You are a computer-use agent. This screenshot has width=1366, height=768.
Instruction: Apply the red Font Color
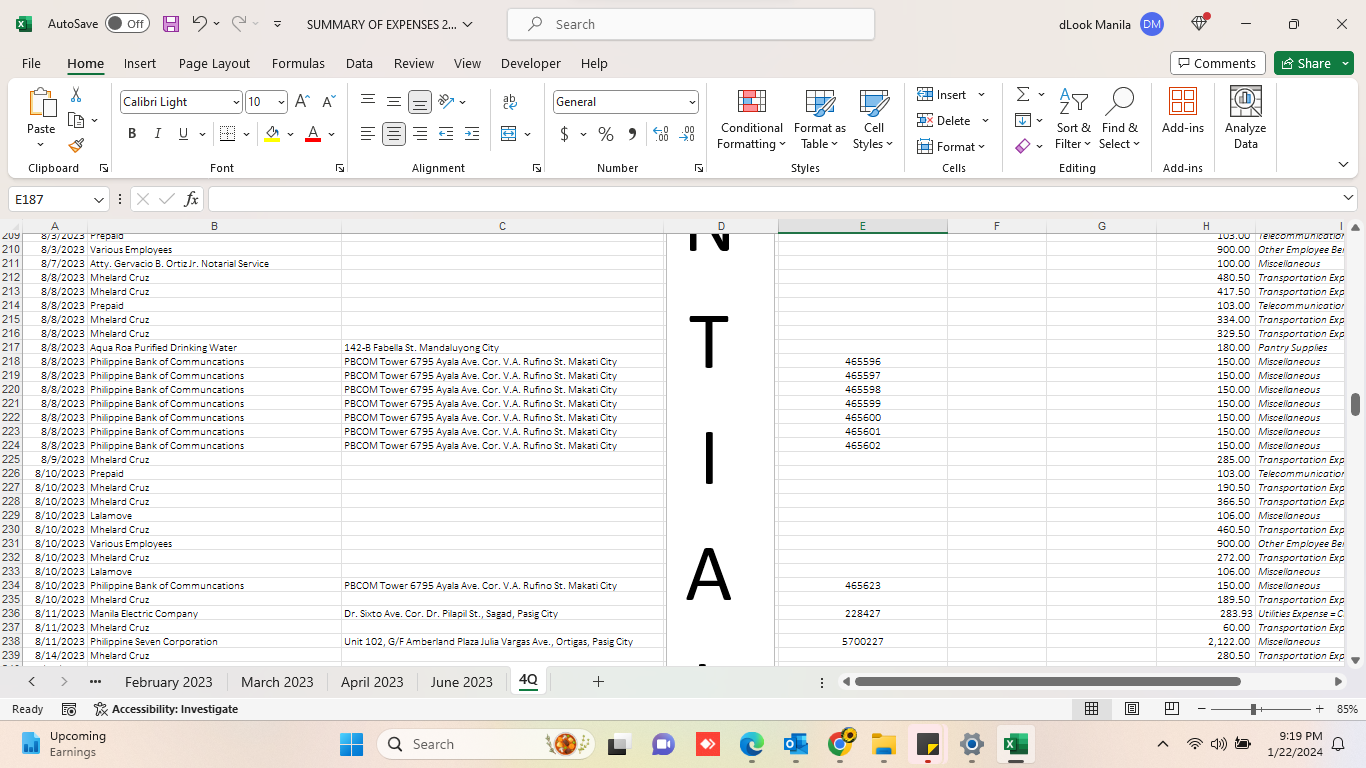click(x=313, y=134)
